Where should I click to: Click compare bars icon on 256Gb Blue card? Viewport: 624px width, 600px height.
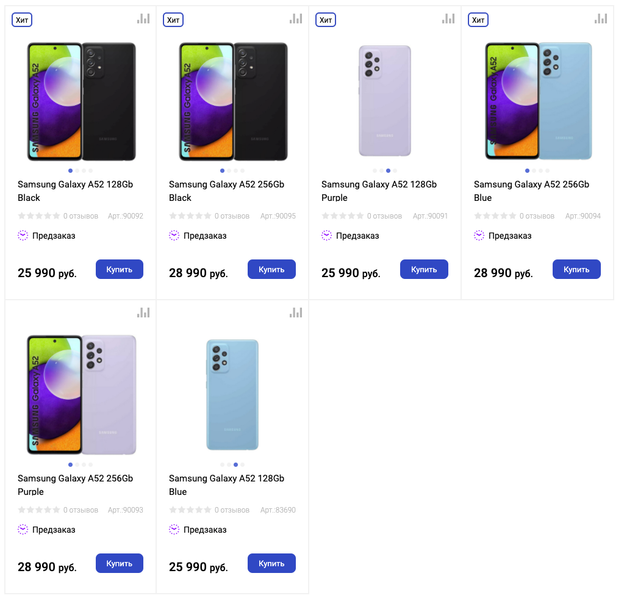600,19
